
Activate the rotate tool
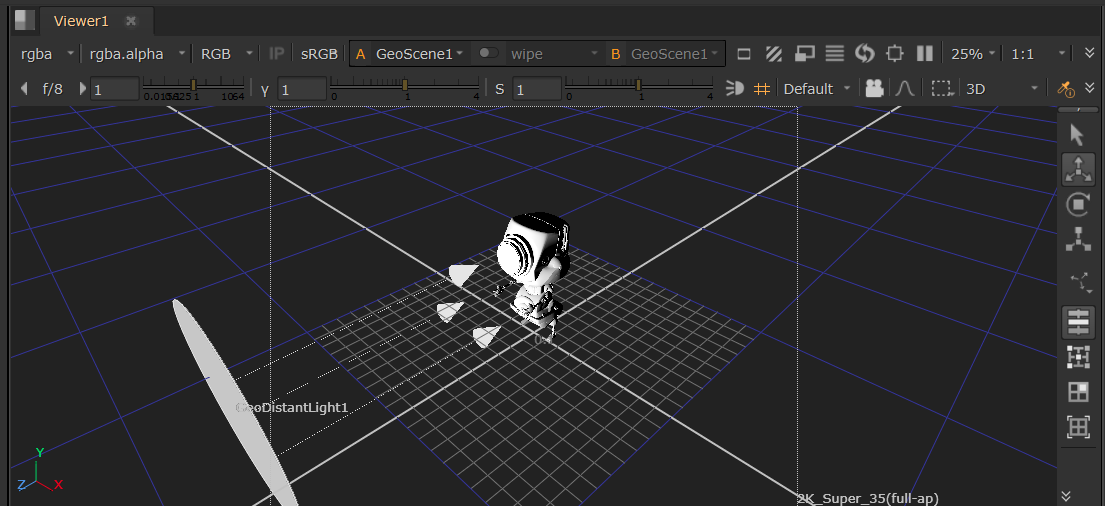click(x=1077, y=205)
